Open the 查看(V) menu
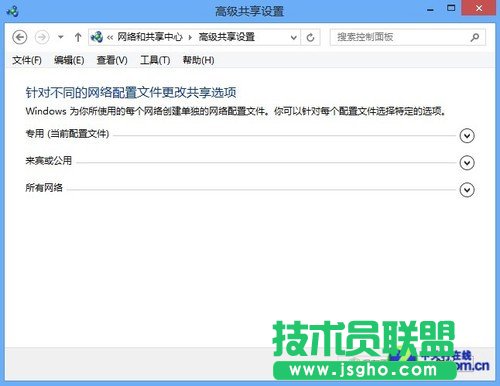 112,60
